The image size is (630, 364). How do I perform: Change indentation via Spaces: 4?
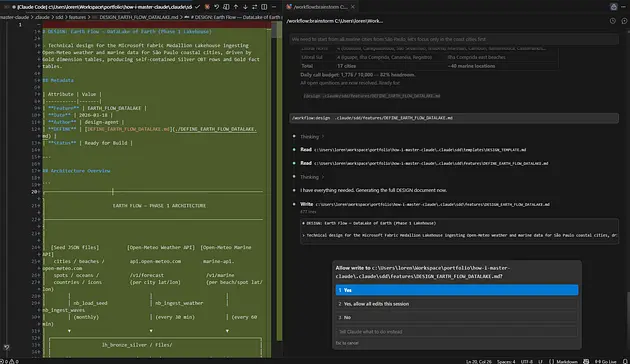(x=506, y=362)
